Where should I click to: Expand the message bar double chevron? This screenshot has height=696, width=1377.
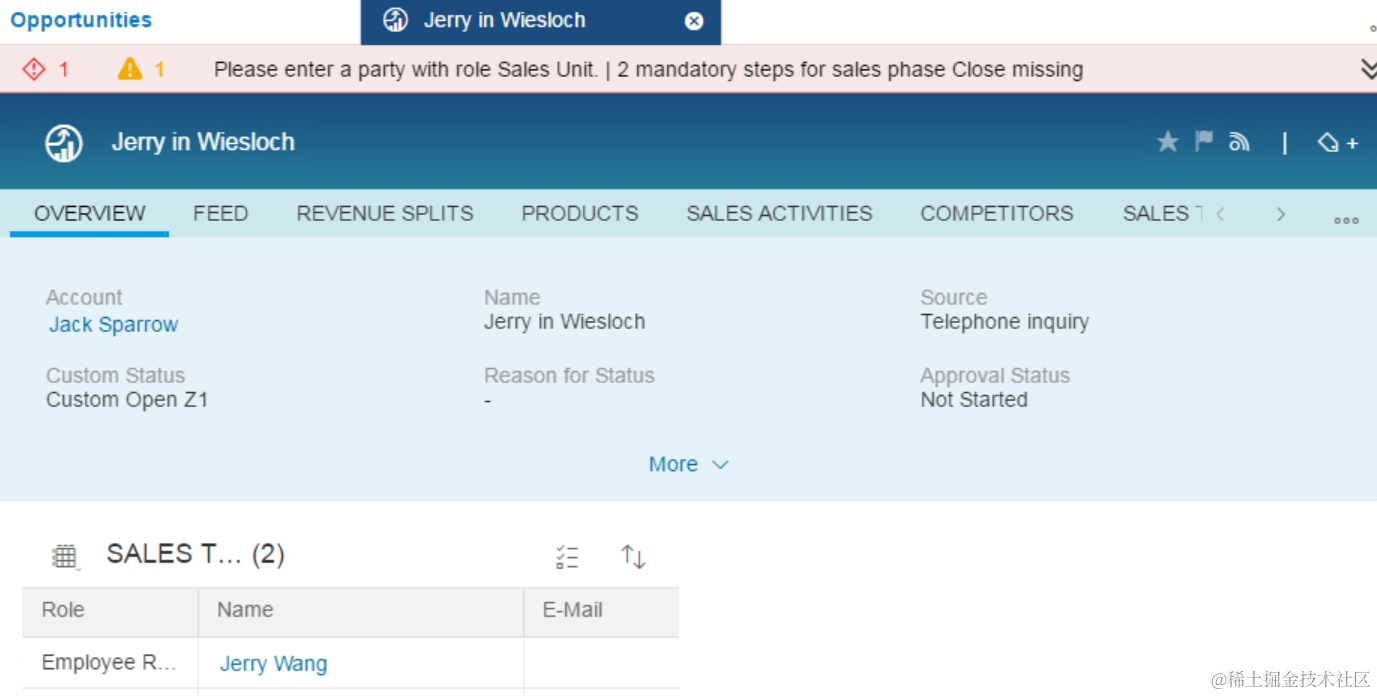1369,69
